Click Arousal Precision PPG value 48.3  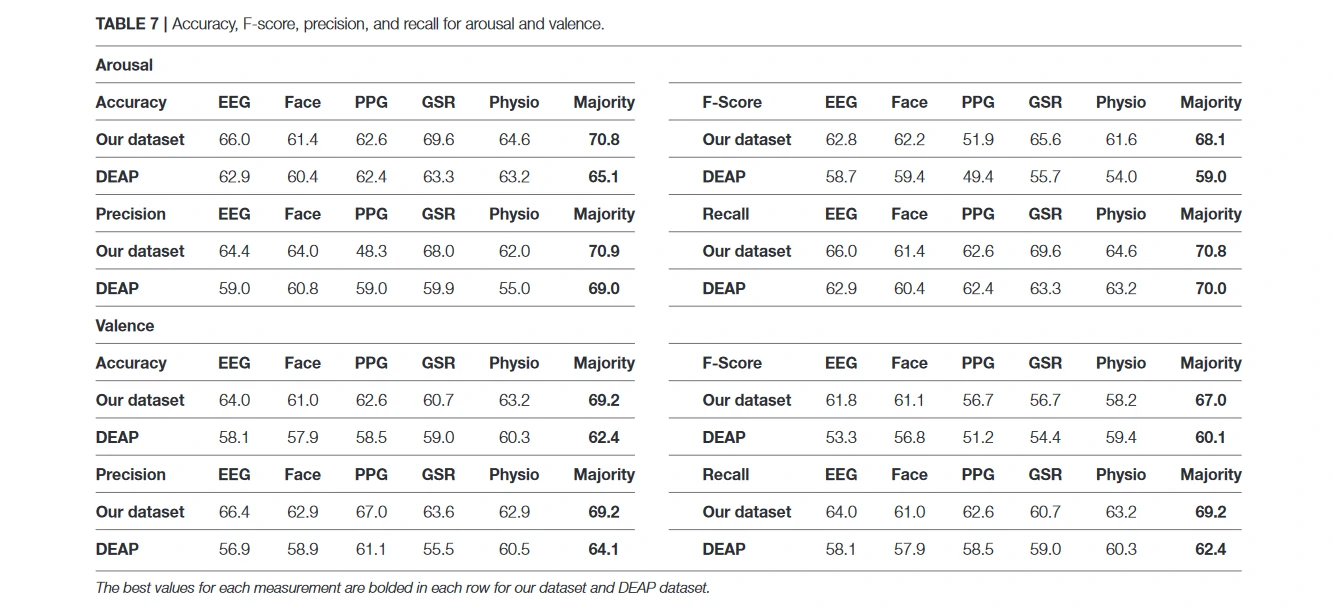point(371,251)
